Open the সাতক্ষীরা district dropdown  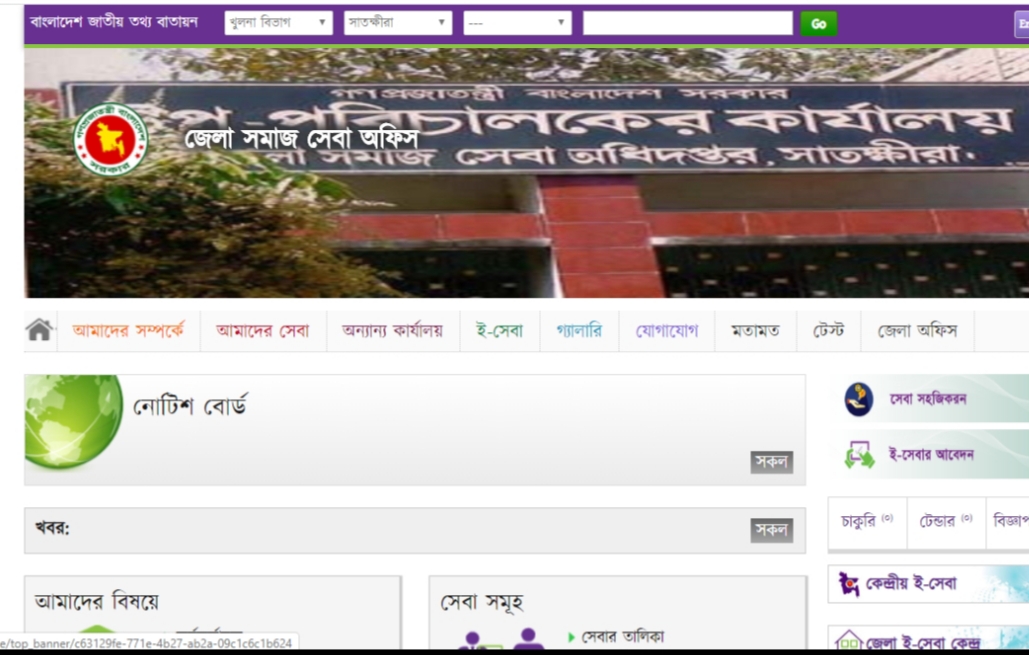[x=397, y=23]
